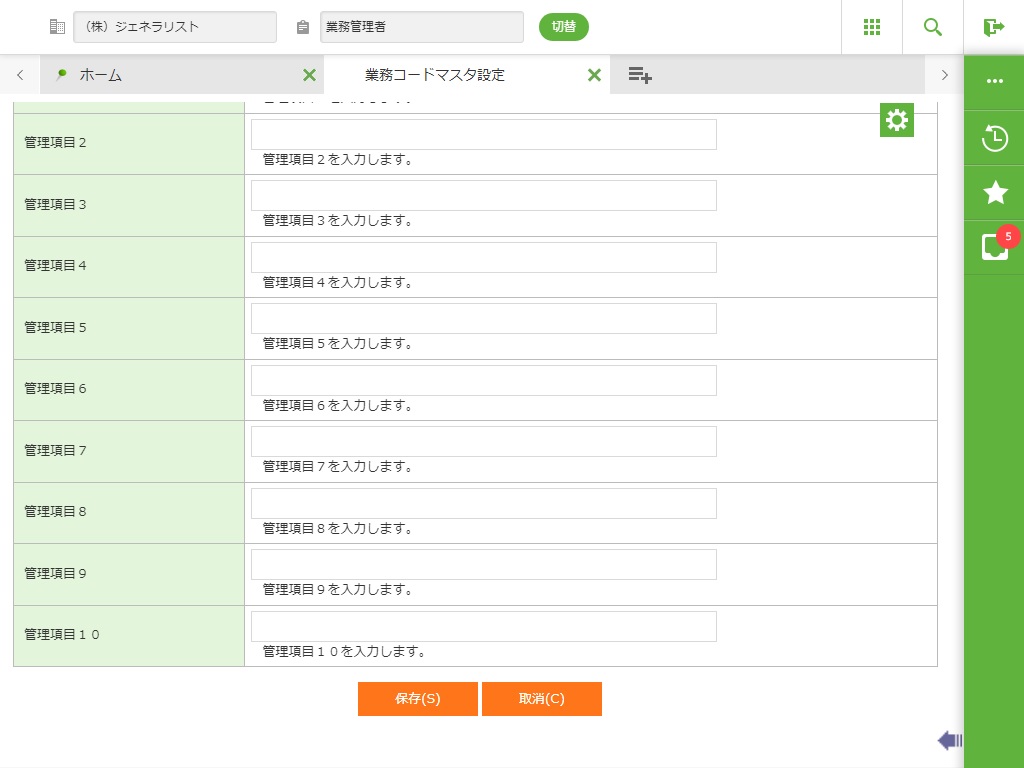The image size is (1024, 768).
Task: Click the three-dots more icon in sidebar
Action: 995,81
